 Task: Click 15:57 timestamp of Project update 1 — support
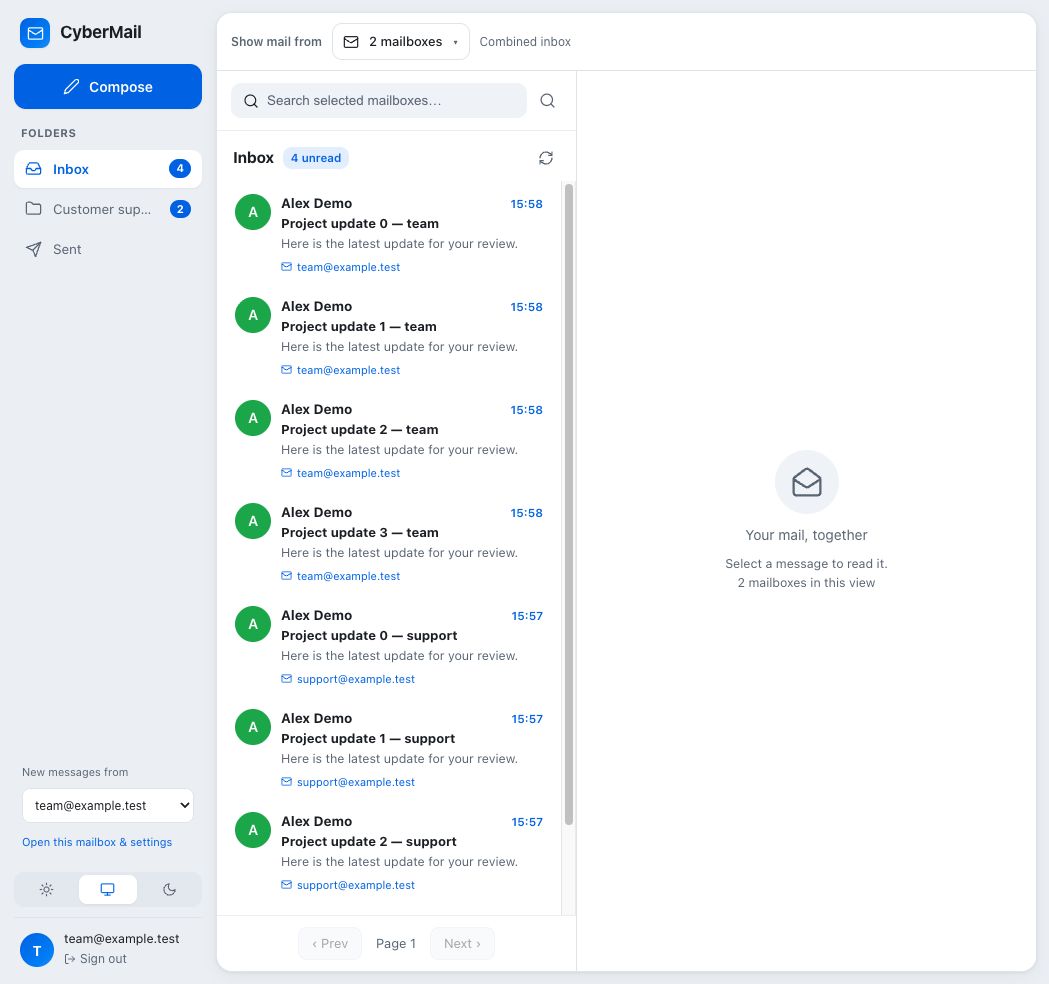[527, 719]
